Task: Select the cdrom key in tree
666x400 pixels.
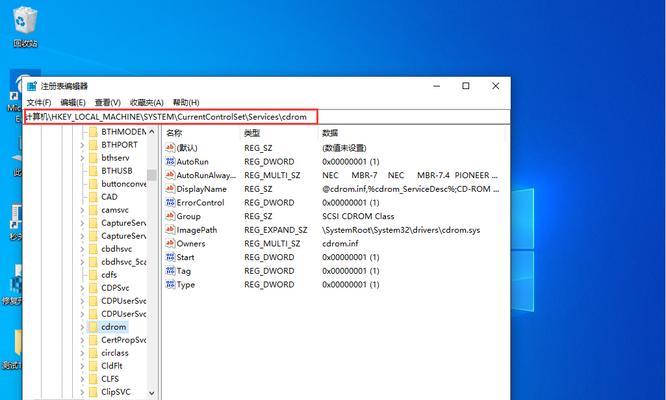Action: 114,327
